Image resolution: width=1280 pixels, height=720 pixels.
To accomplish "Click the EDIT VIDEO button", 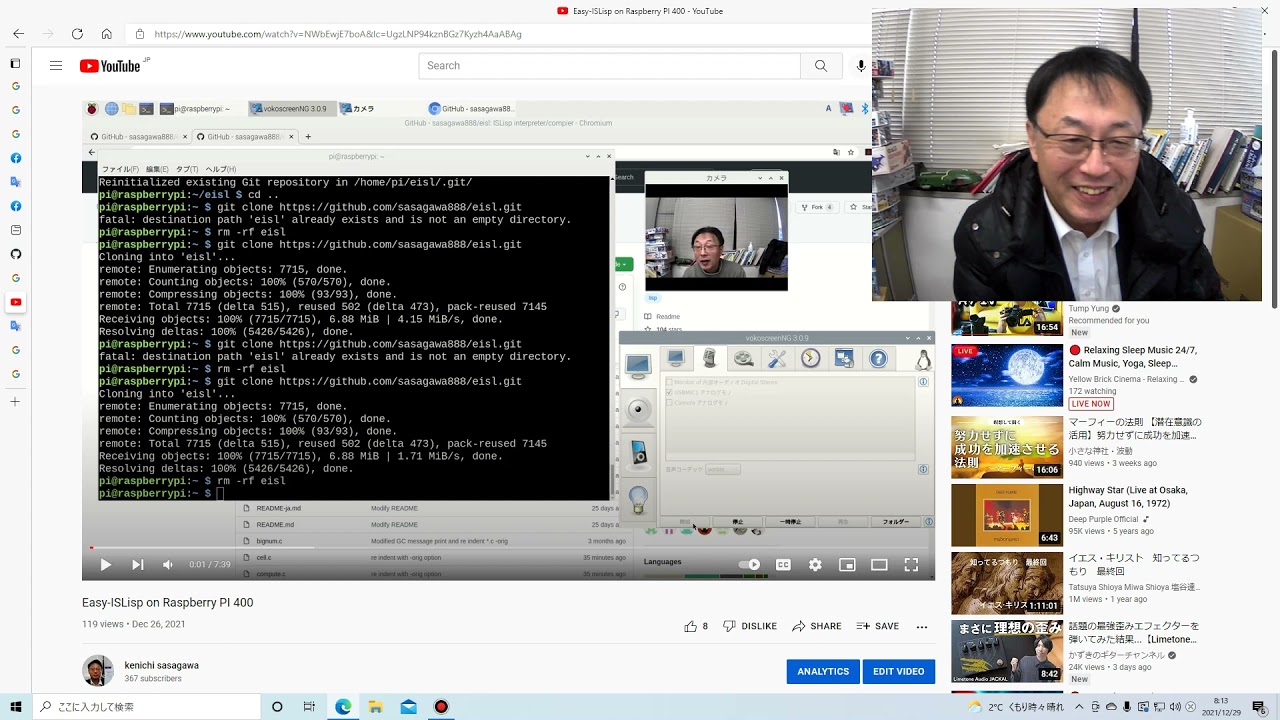I will 898,672.
